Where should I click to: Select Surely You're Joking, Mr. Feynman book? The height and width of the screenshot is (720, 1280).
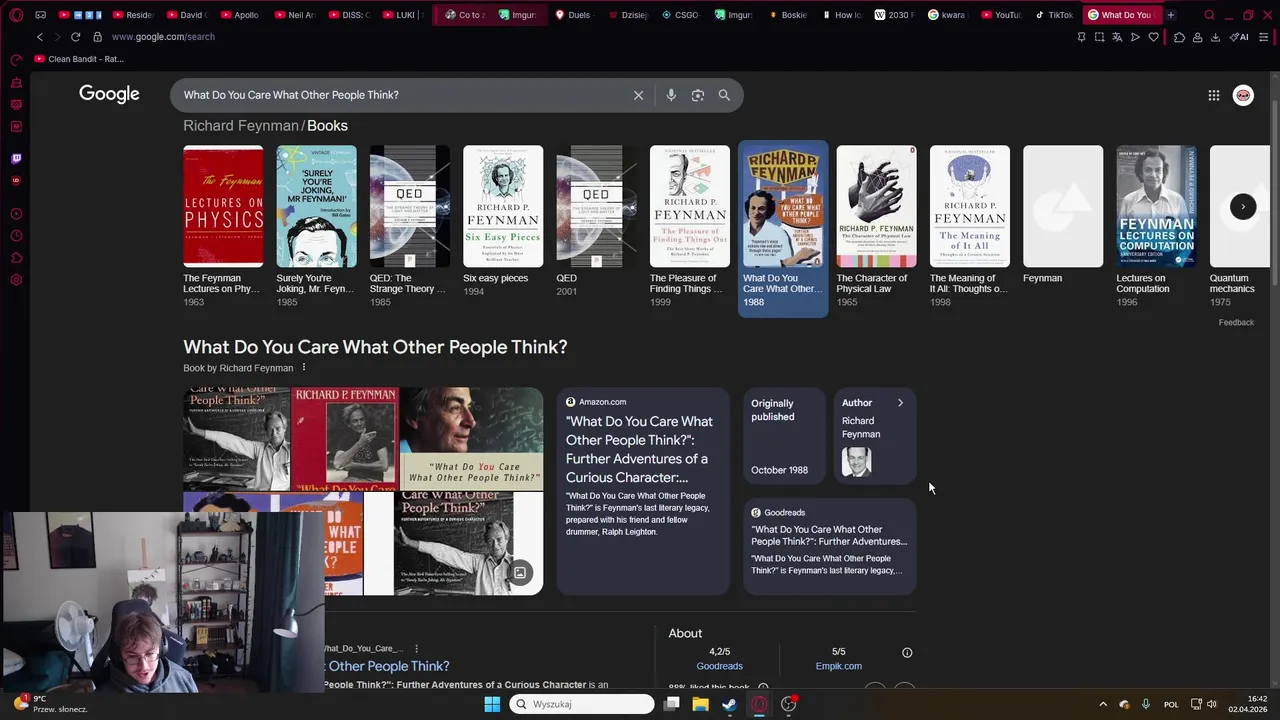(x=316, y=227)
